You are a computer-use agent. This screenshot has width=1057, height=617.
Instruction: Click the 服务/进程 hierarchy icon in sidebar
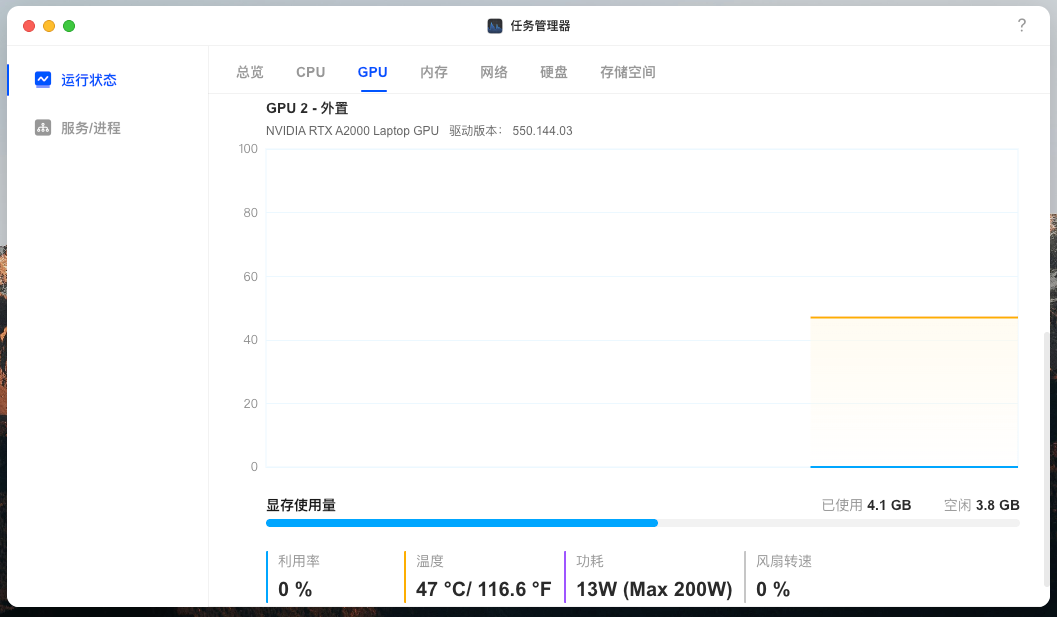click(43, 128)
